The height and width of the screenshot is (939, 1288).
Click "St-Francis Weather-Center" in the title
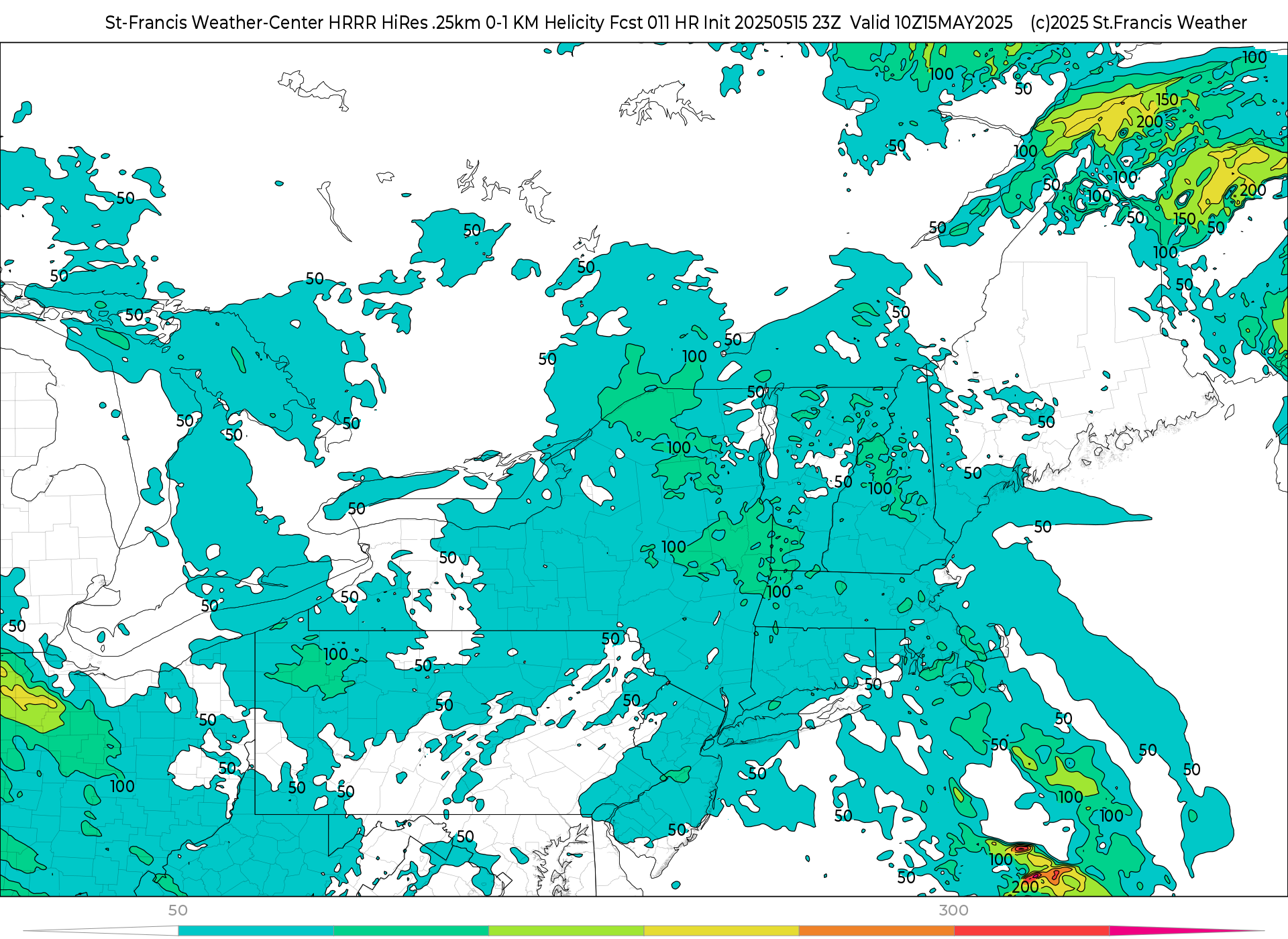(x=214, y=23)
